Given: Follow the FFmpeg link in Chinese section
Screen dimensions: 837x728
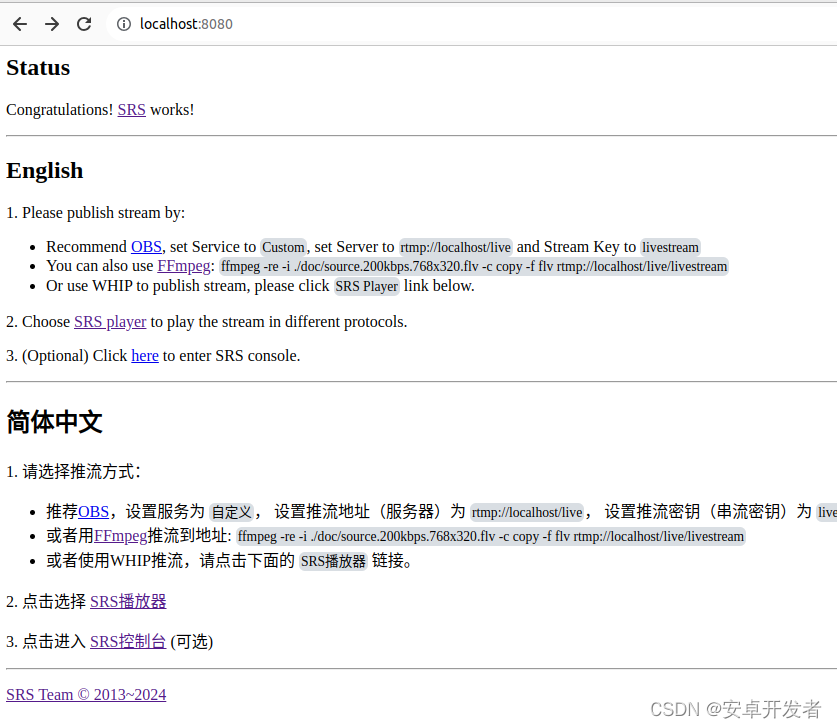Looking at the screenshot, I should click(120, 536).
